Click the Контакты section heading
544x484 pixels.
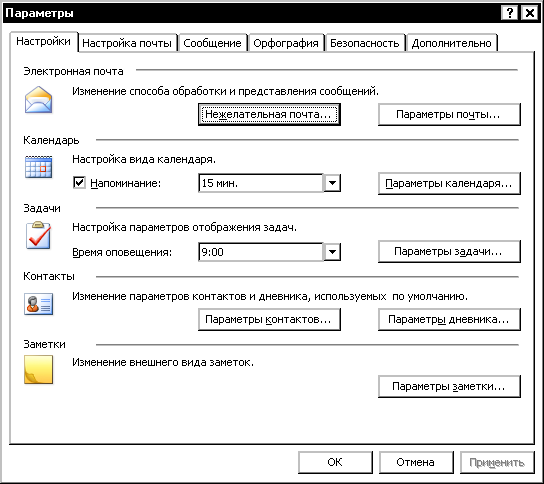point(49,276)
